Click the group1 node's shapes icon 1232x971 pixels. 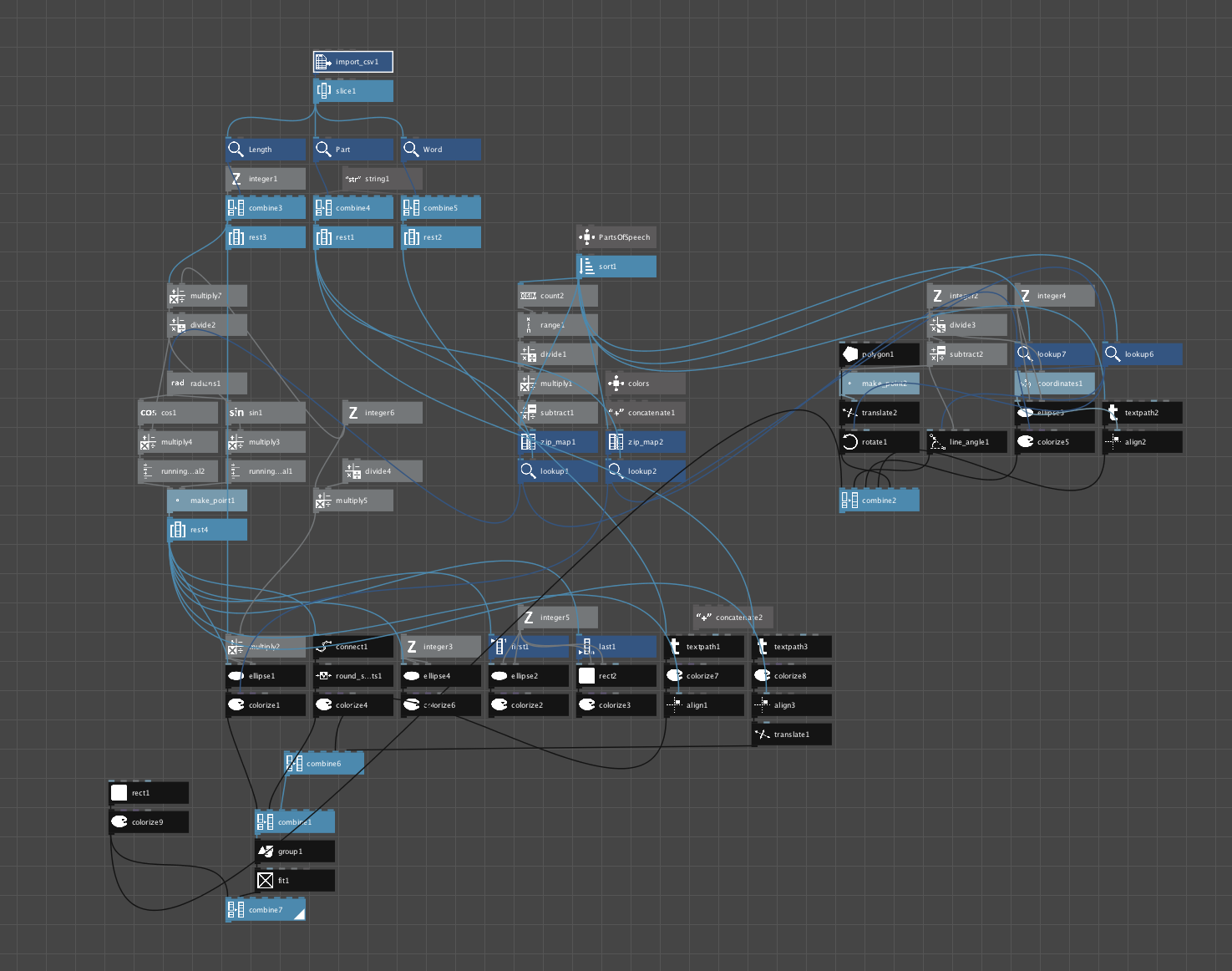tap(265, 852)
